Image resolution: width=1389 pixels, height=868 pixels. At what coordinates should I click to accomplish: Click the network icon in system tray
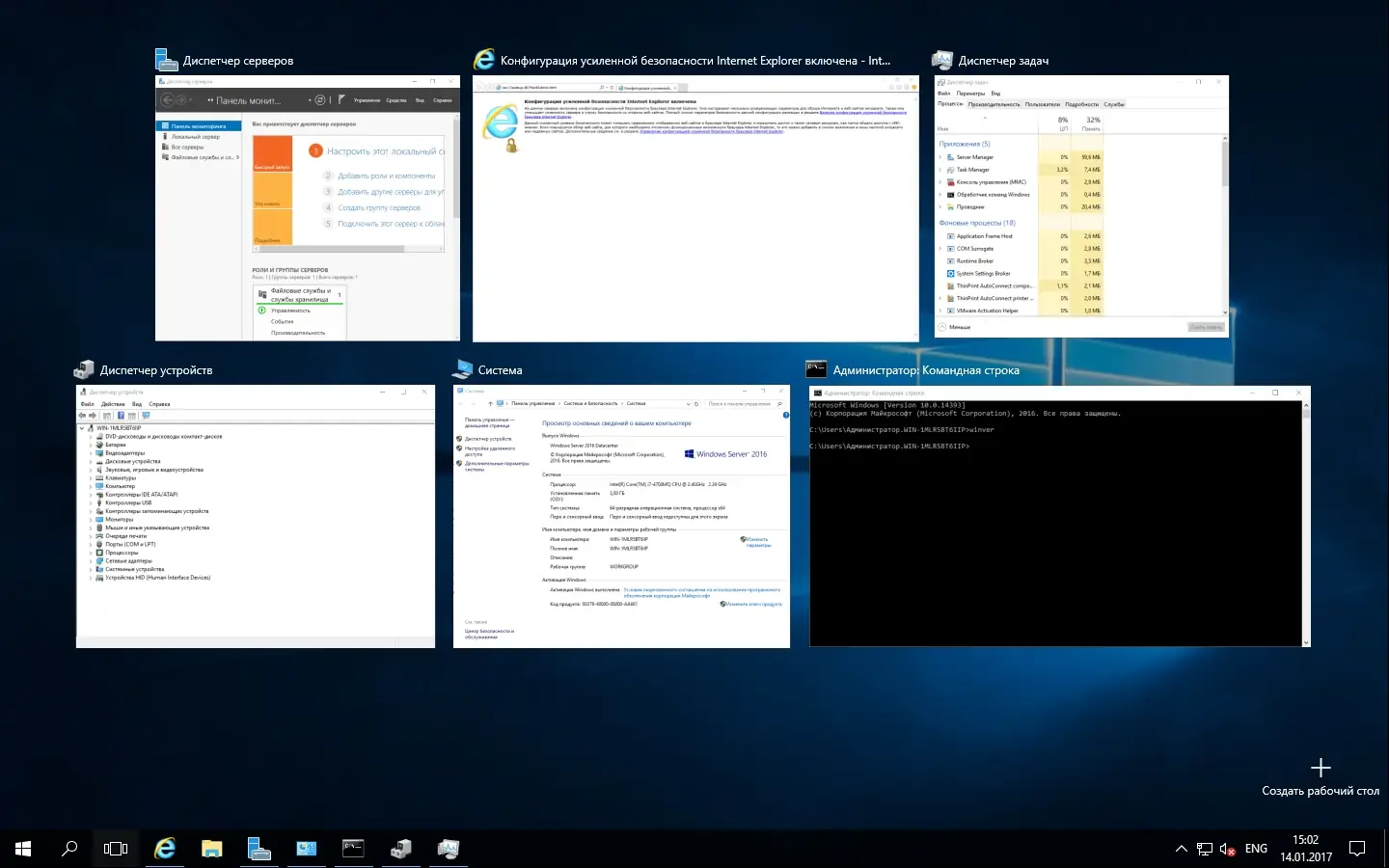(x=1204, y=848)
